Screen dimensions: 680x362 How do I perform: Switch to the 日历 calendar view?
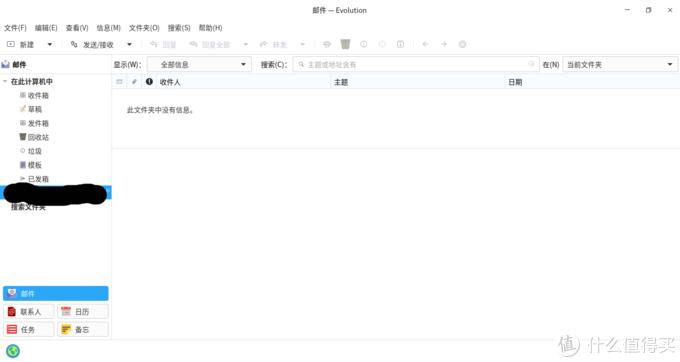83,312
